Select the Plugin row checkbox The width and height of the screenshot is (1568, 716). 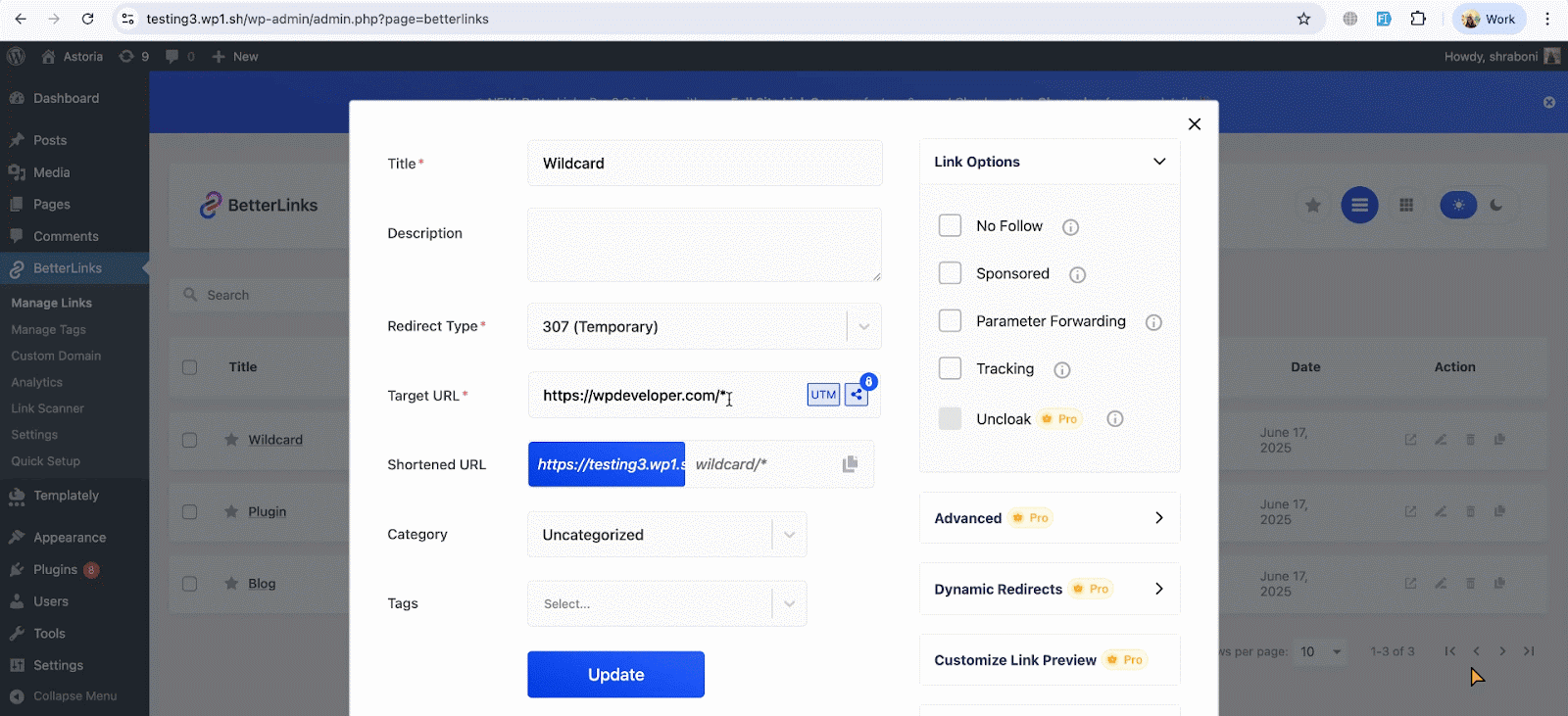189,511
